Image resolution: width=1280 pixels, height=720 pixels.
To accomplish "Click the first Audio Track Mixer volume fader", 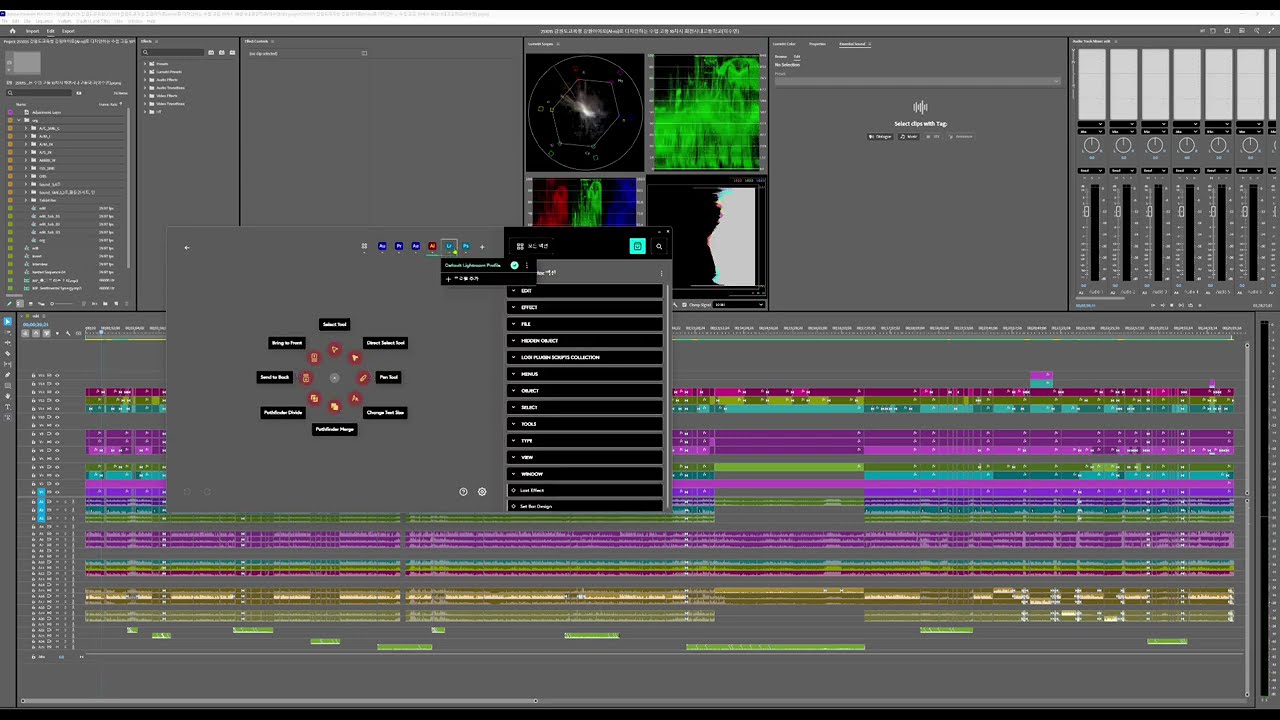I will coord(1086,212).
